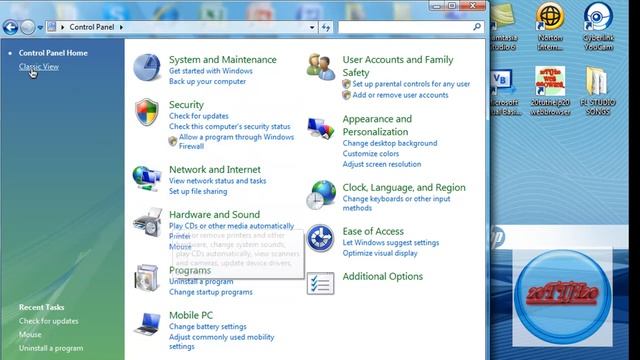Open Network and Internet heading

[x=215, y=169]
